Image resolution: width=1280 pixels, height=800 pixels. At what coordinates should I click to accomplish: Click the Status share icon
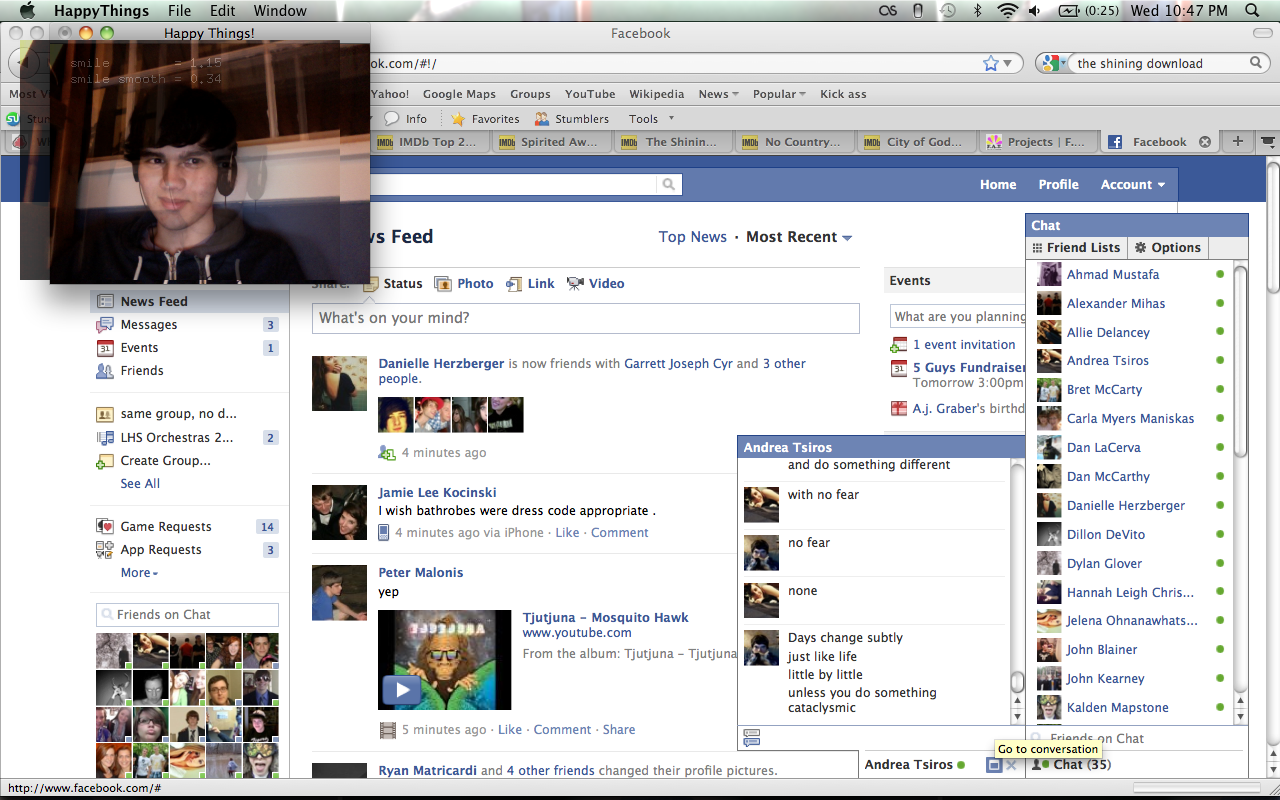tap(371, 284)
